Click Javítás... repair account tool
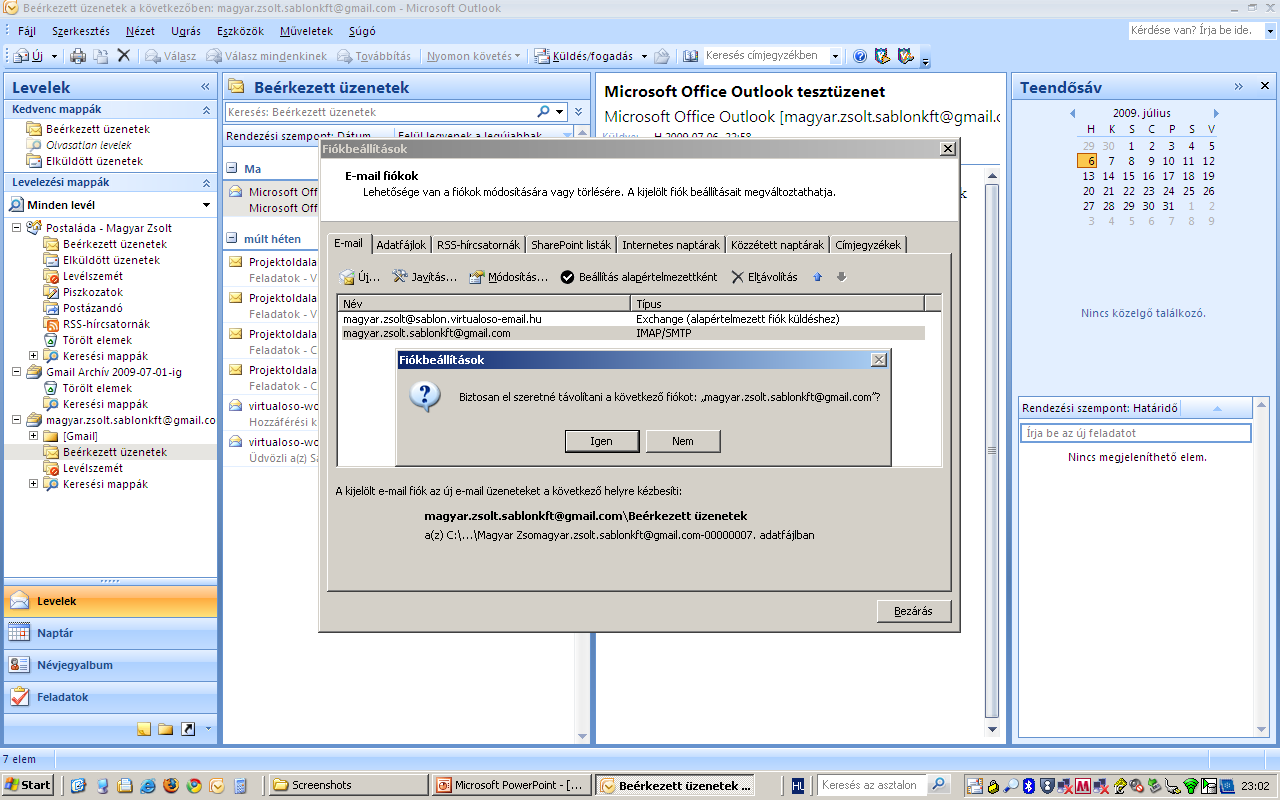The height and width of the screenshot is (800, 1280). (425, 277)
